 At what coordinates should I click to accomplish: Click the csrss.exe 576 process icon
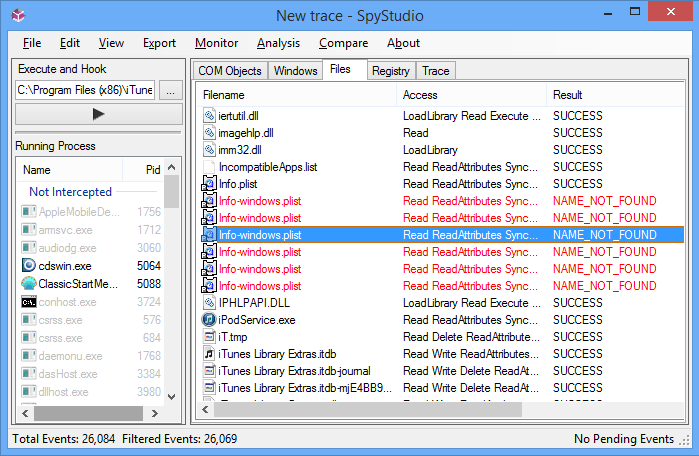(x=29, y=320)
